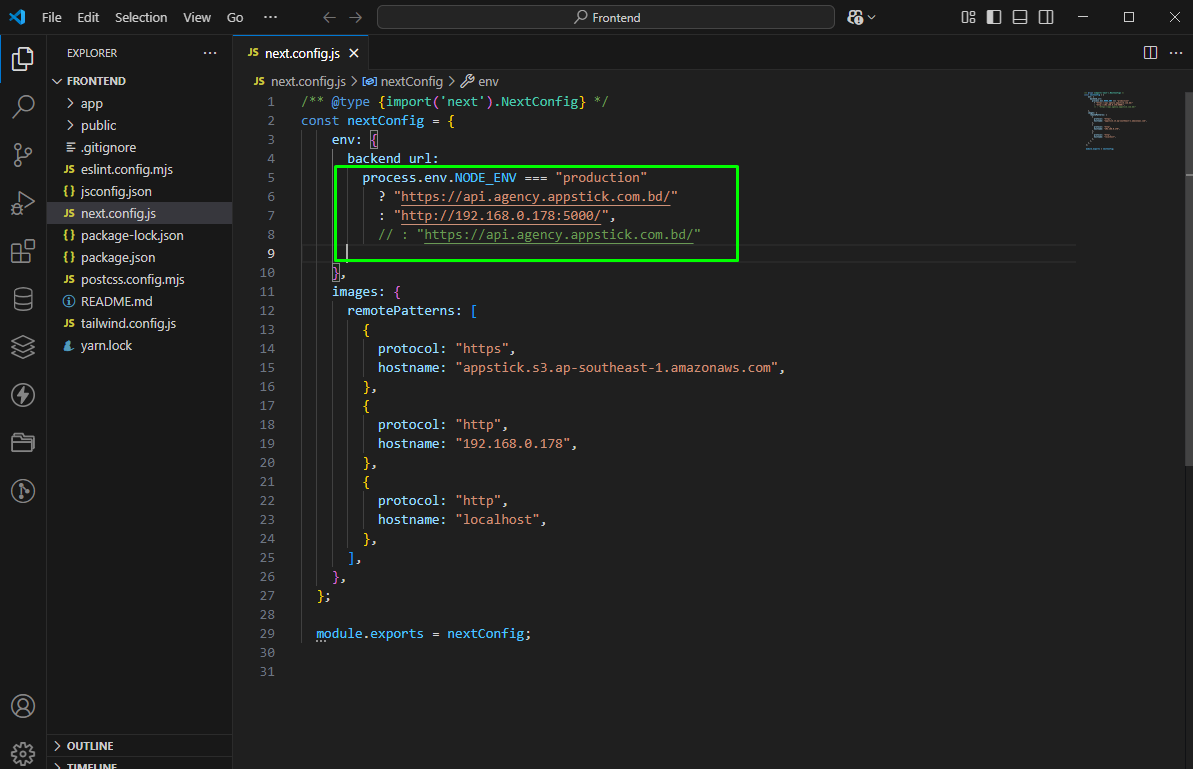Open the Extensions view

[x=23, y=251]
